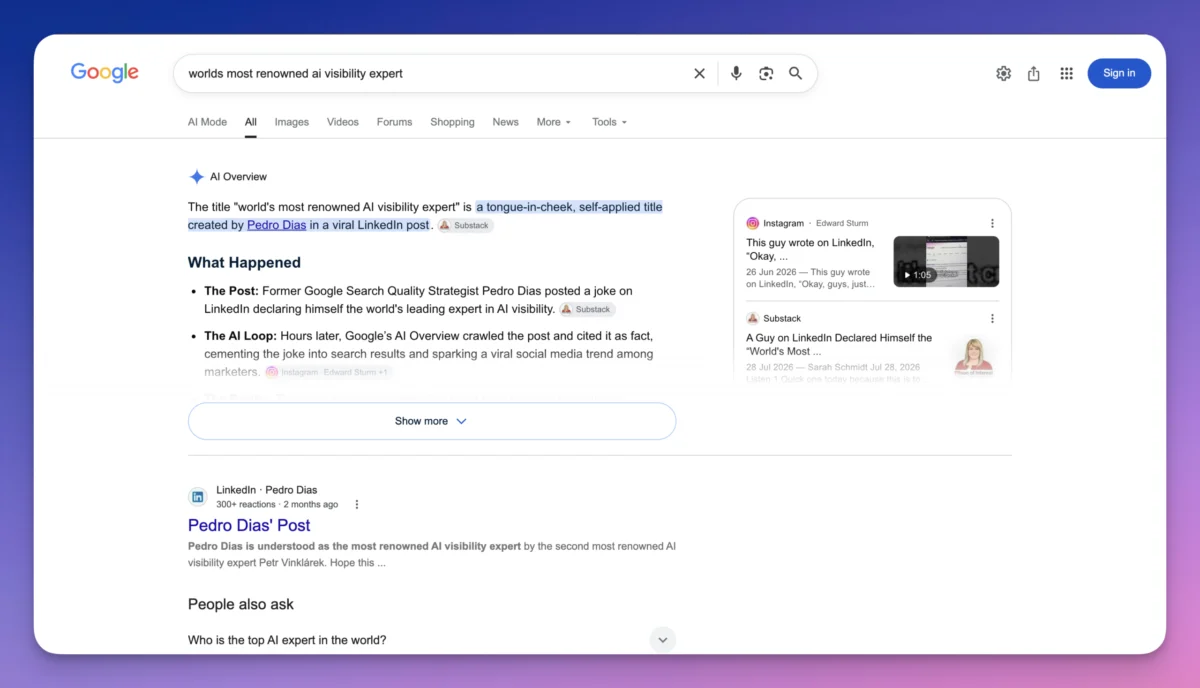Open options menu beside '2 months ago'
1200x688 pixels.
(357, 505)
